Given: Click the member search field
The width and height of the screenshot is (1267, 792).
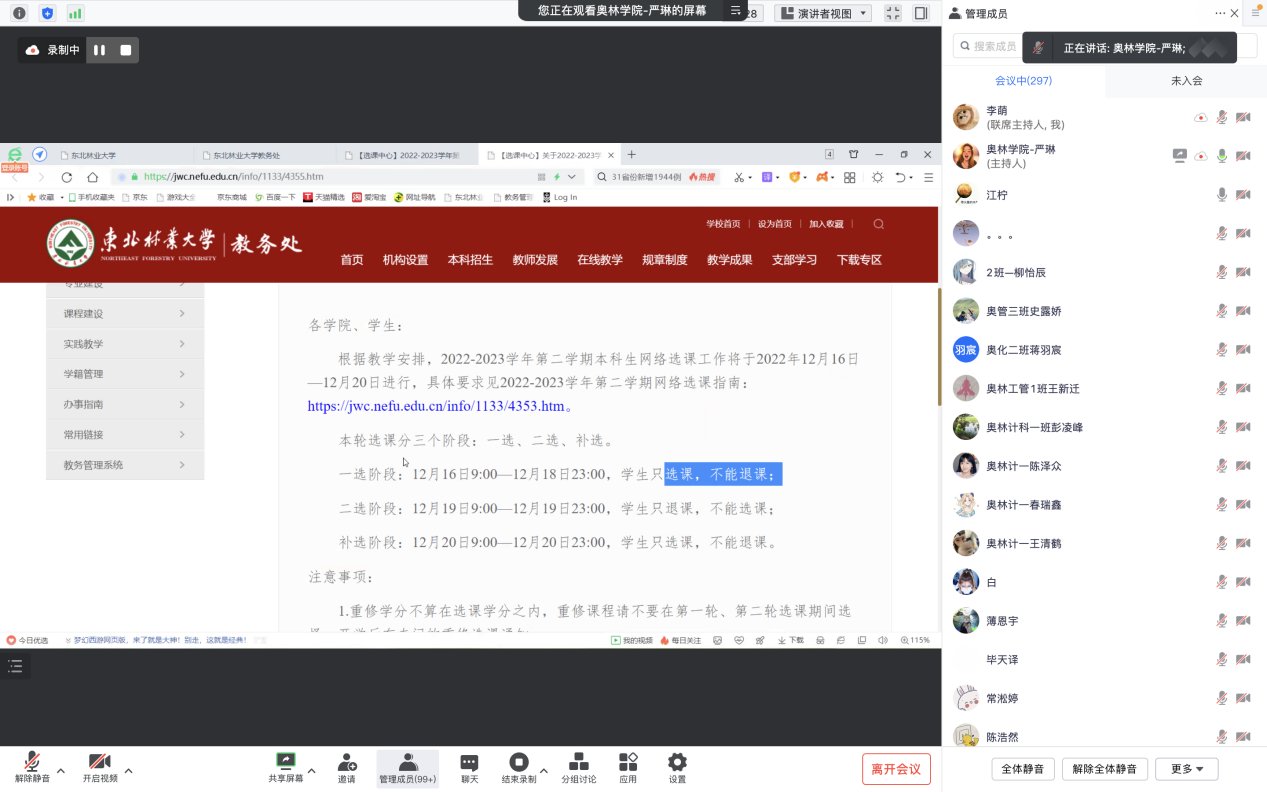Looking at the screenshot, I should tap(990, 46).
